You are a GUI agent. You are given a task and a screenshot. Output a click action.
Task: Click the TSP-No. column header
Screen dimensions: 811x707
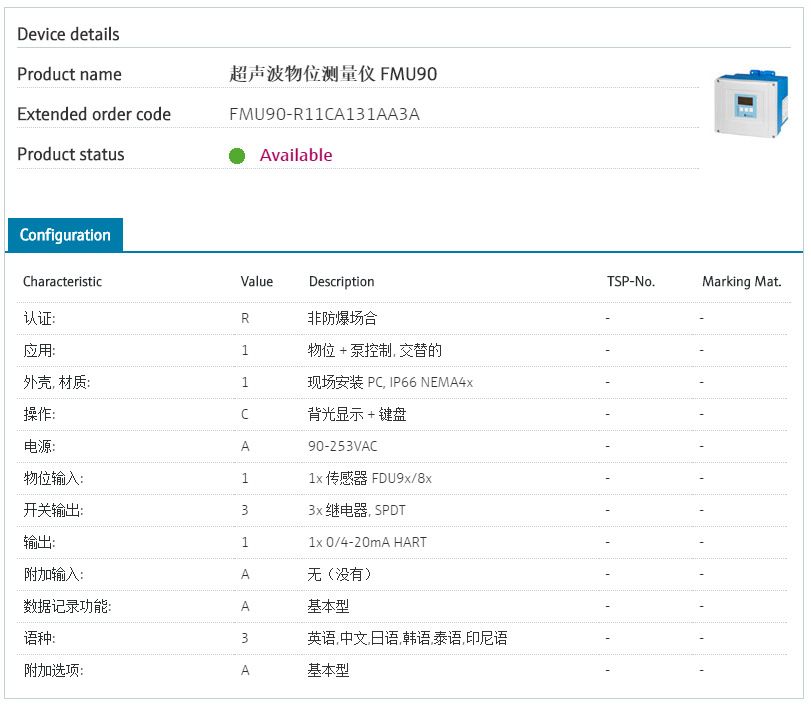tap(630, 282)
